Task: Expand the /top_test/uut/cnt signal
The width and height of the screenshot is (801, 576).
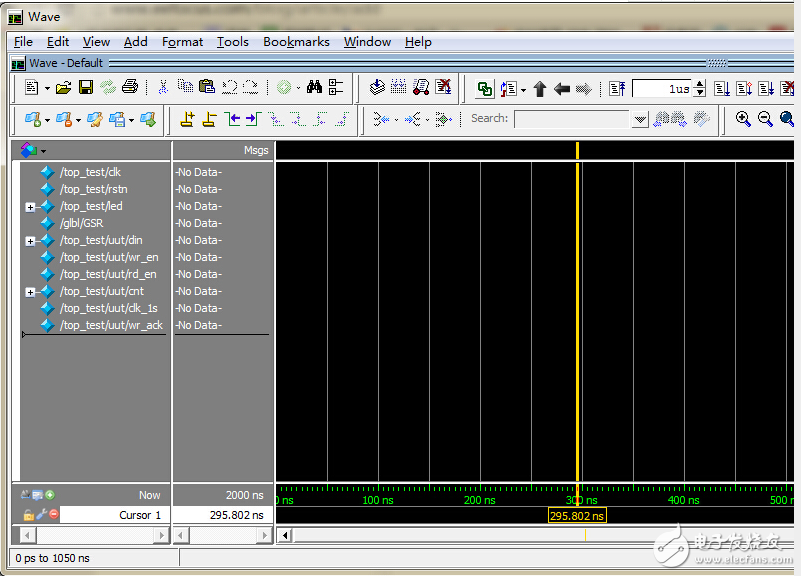Action: click(x=30, y=292)
